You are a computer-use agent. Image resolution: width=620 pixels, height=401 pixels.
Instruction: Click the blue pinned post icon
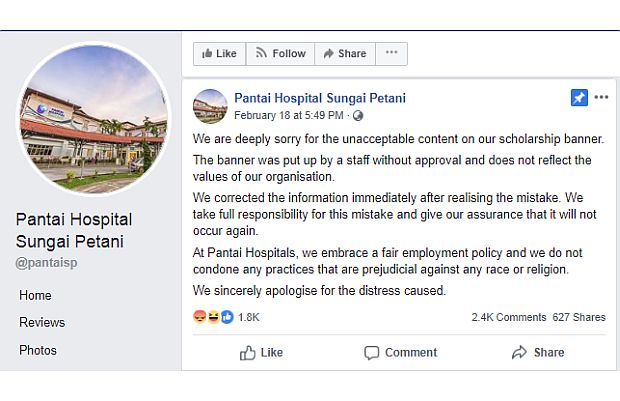(x=579, y=98)
